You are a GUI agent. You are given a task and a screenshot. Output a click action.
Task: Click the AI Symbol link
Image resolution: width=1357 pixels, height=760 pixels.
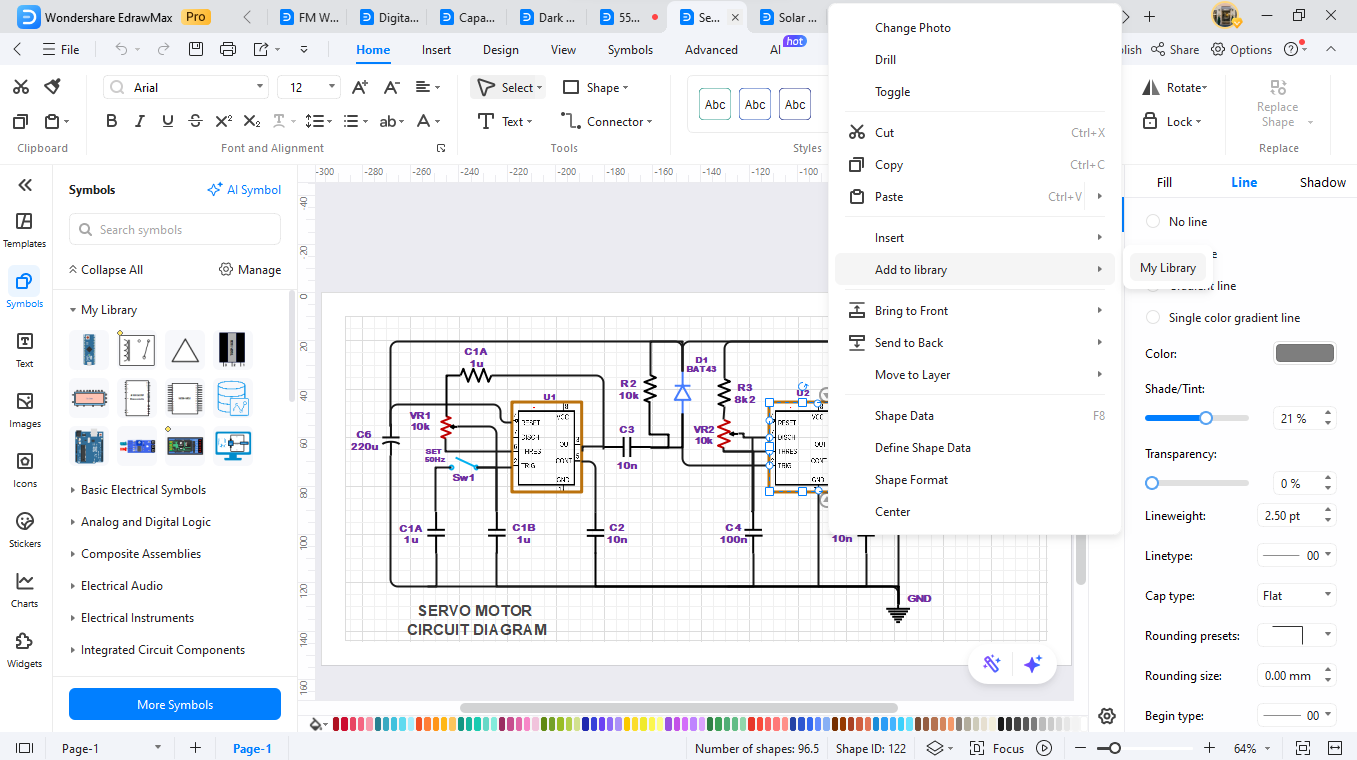[x=244, y=190]
